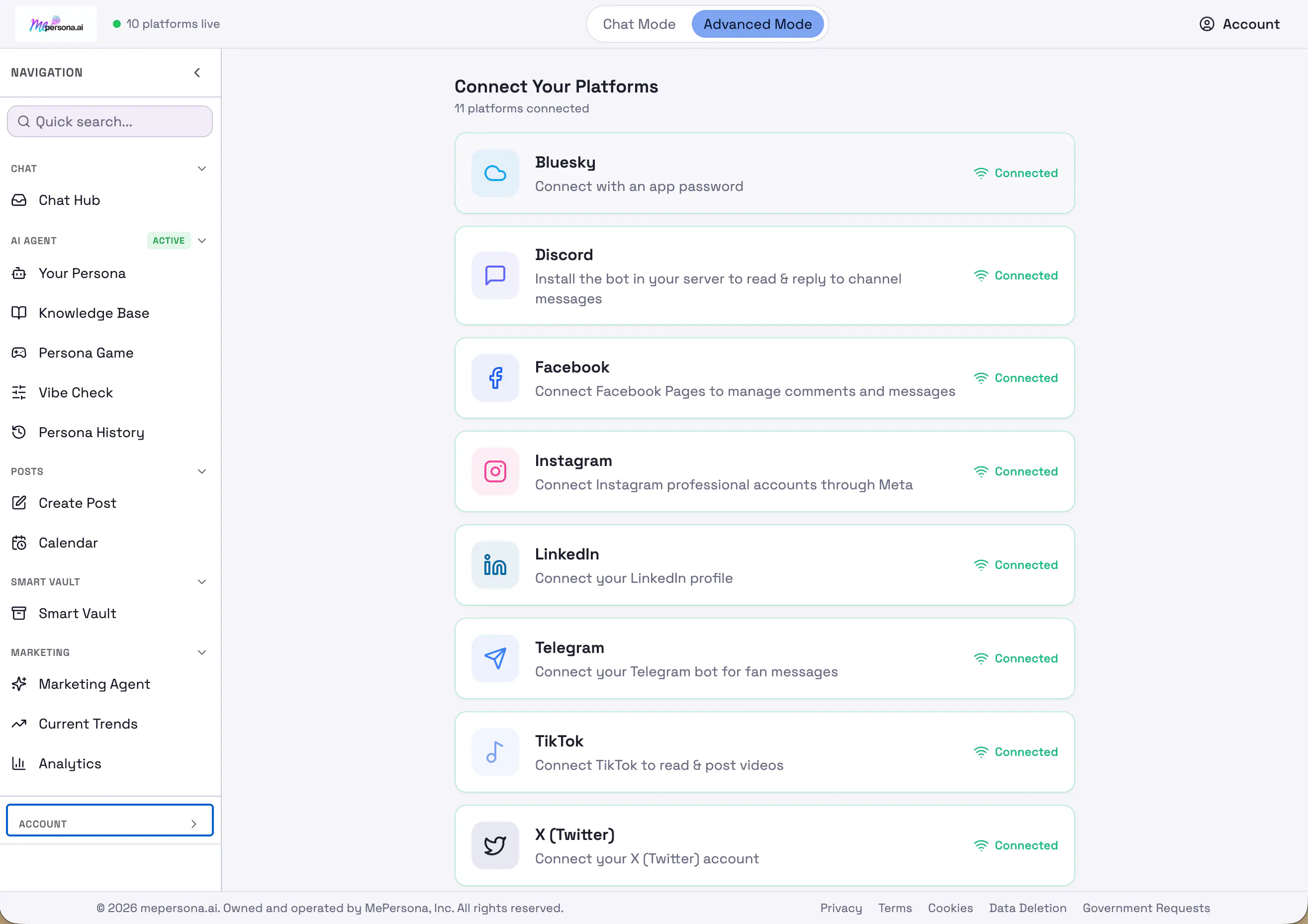Click the Current Trends arrow icon
The image size is (1308, 924).
coord(19,724)
